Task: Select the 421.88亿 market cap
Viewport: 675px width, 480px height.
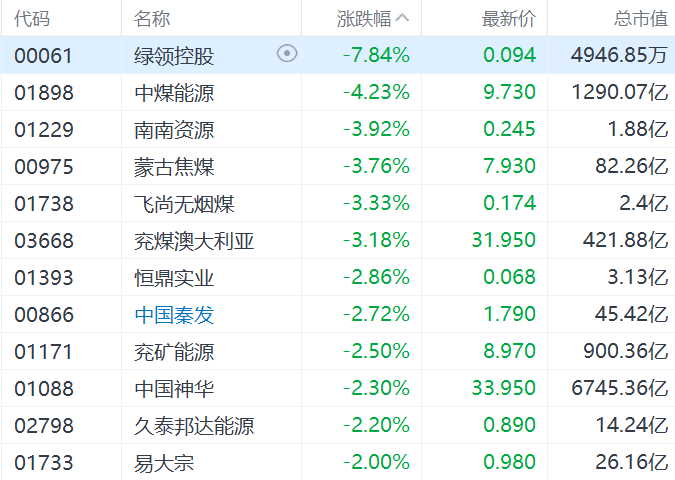Action: coord(625,240)
